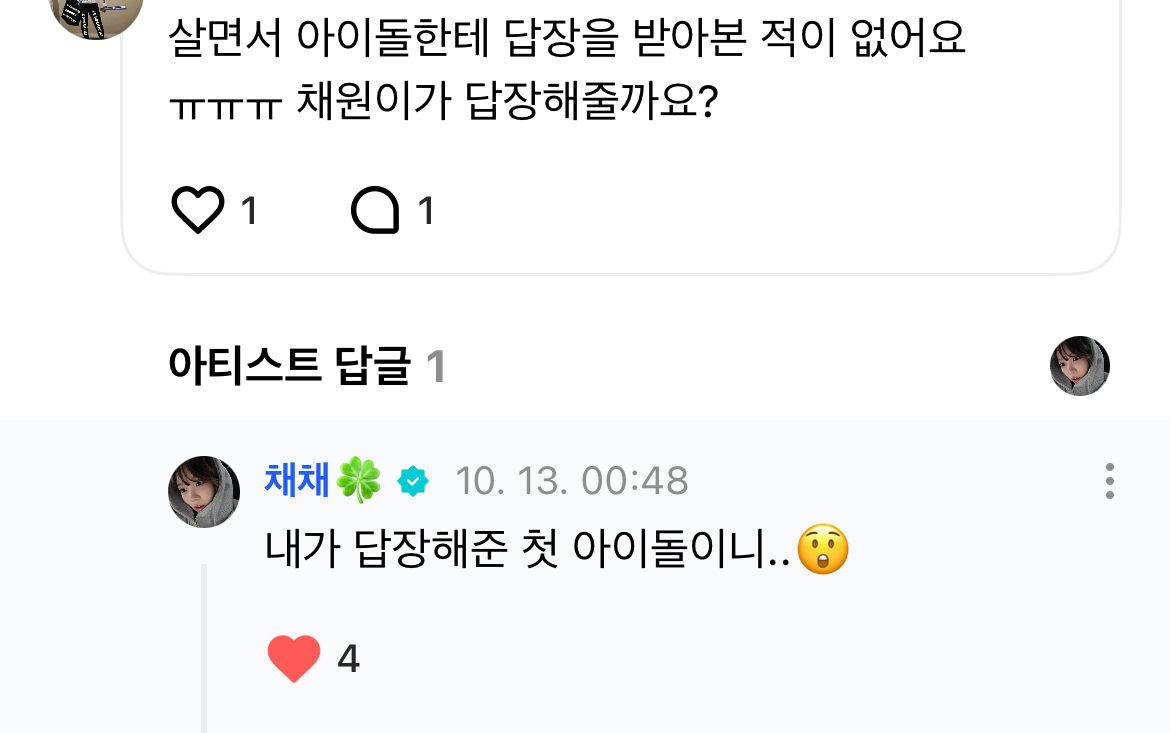
Task: Click the reply timestamp 10. 13. 00:48
Action: 571,482
